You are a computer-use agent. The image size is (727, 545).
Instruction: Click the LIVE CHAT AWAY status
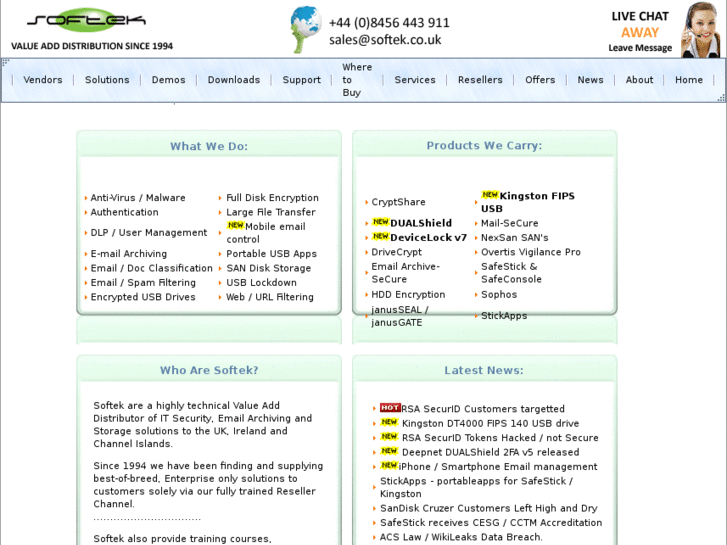[x=640, y=24]
